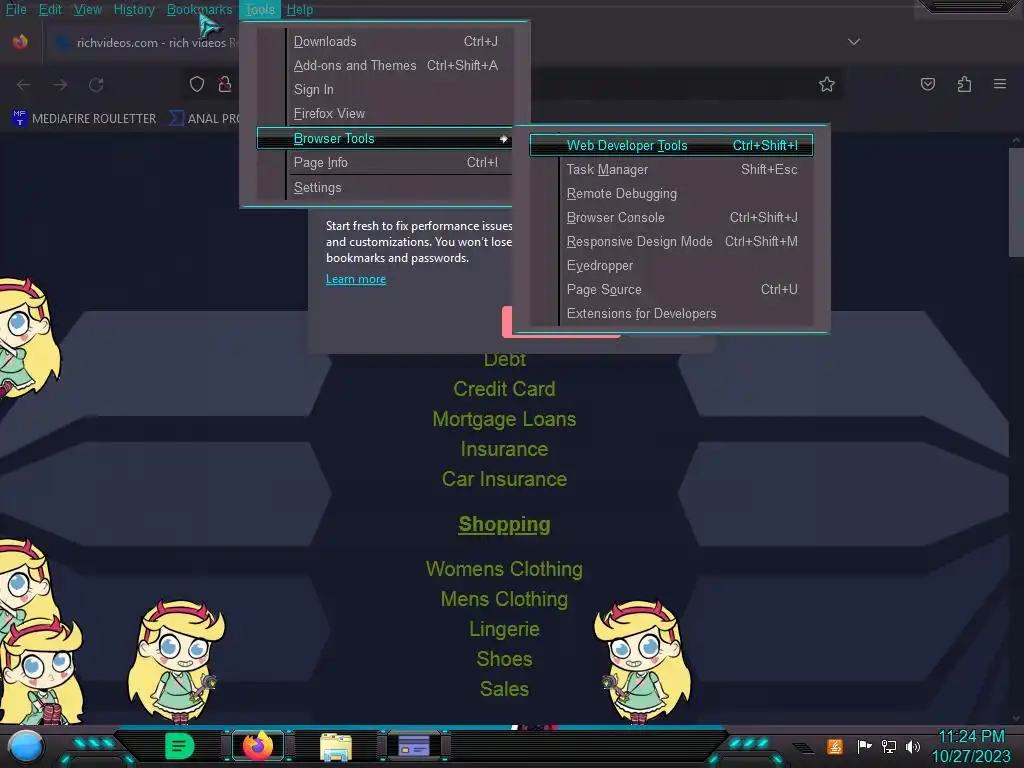Open the Edit menu
This screenshot has width=1024, height=768.
pos(50,9)
